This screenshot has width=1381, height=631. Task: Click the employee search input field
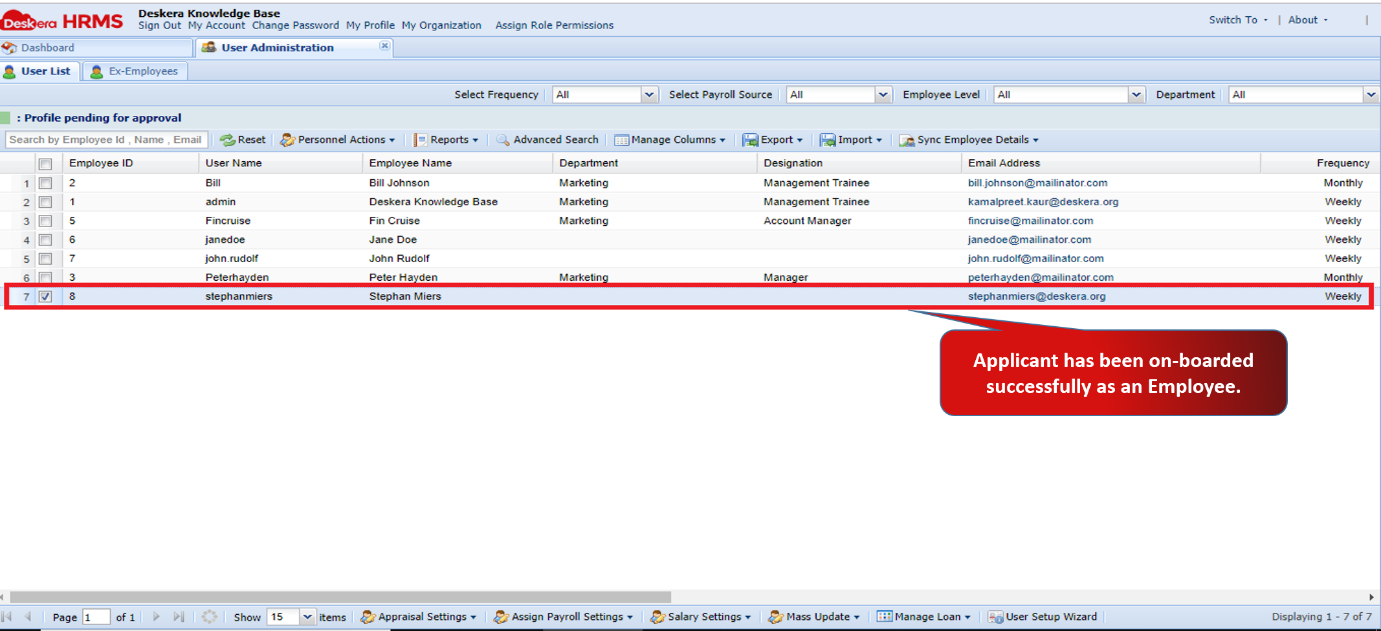[x=106, y=140]
